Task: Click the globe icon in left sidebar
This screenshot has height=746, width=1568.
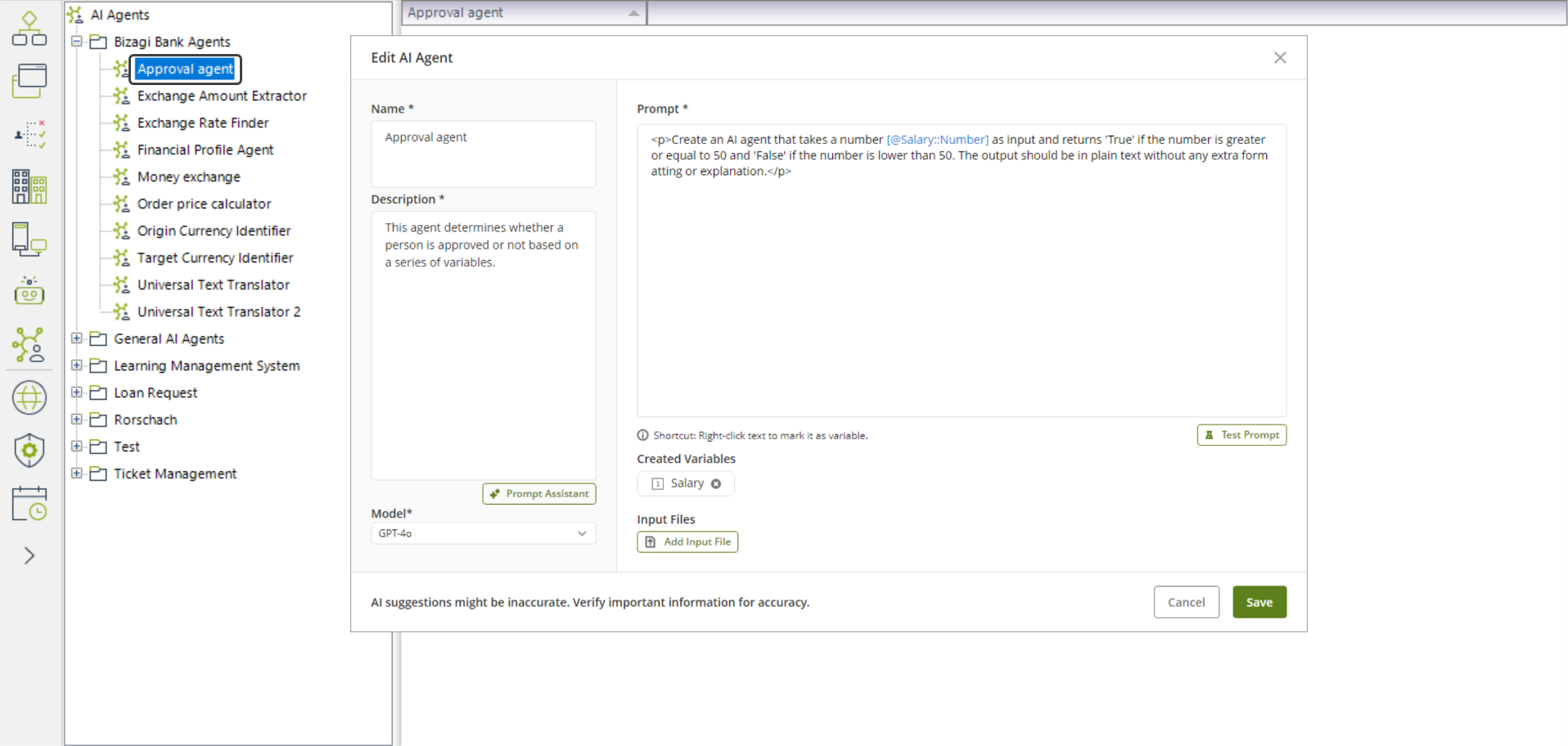Action: pyautogui.click(x=29, y=398)
